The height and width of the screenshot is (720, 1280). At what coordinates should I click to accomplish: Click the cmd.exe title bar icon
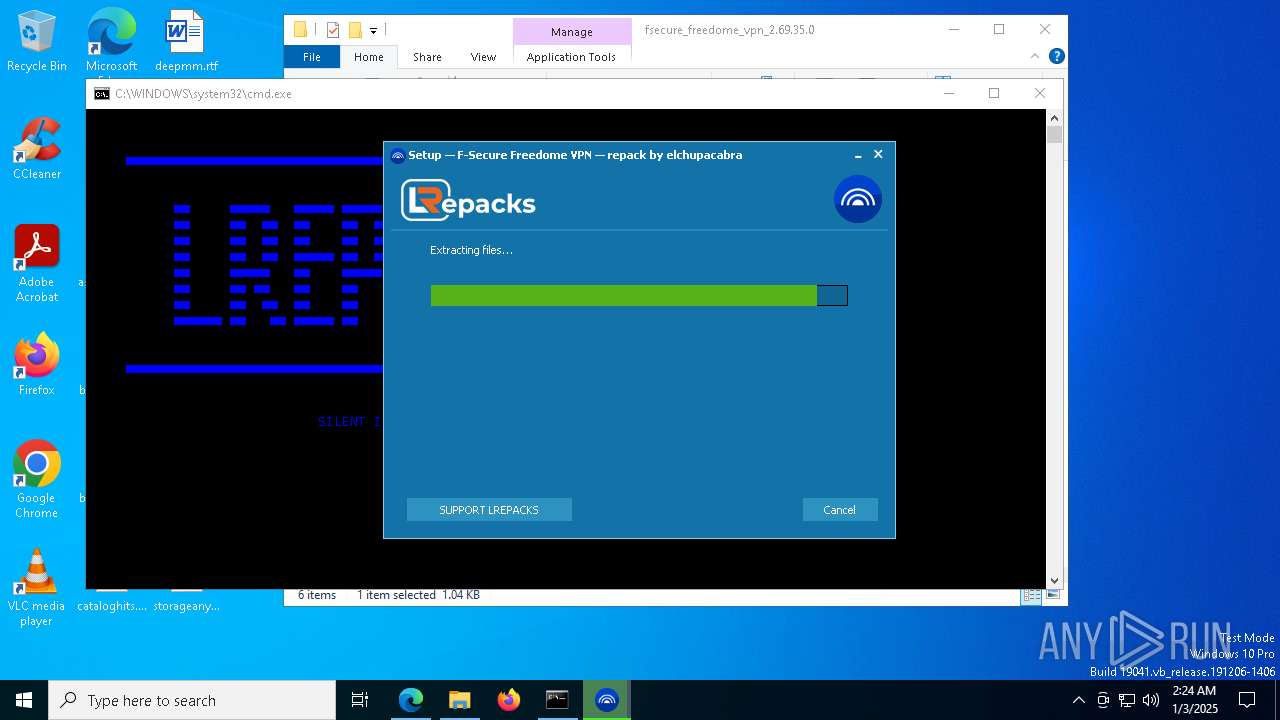pos(102,94)
